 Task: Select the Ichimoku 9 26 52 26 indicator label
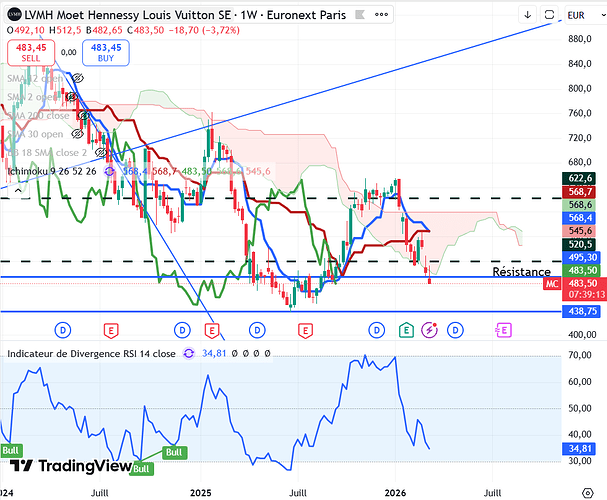pos(52,171)
